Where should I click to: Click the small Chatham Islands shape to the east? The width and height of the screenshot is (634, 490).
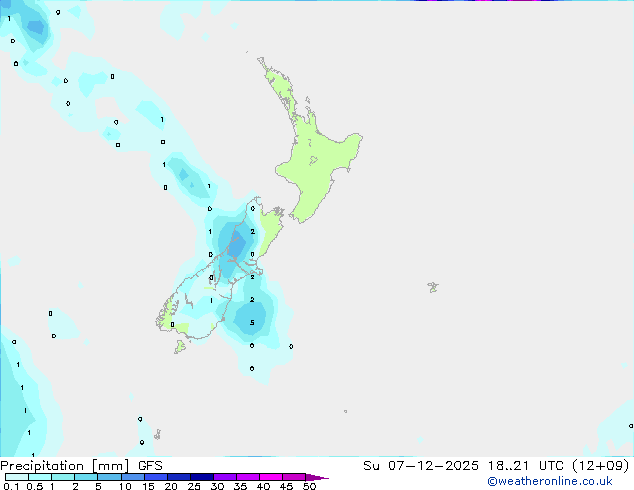433,287
